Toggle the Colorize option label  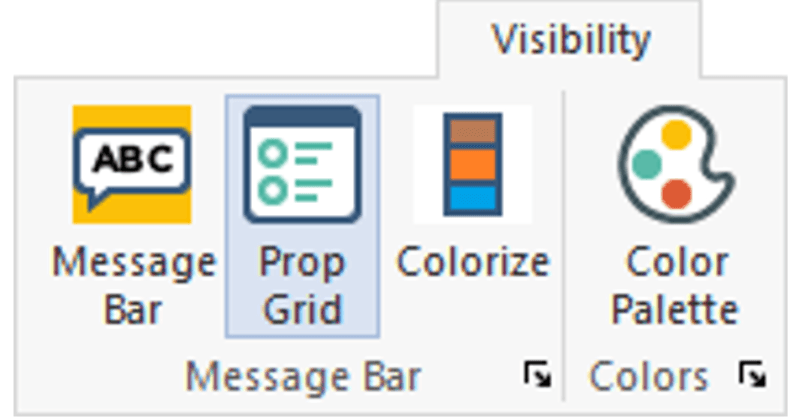click(473, 262)
